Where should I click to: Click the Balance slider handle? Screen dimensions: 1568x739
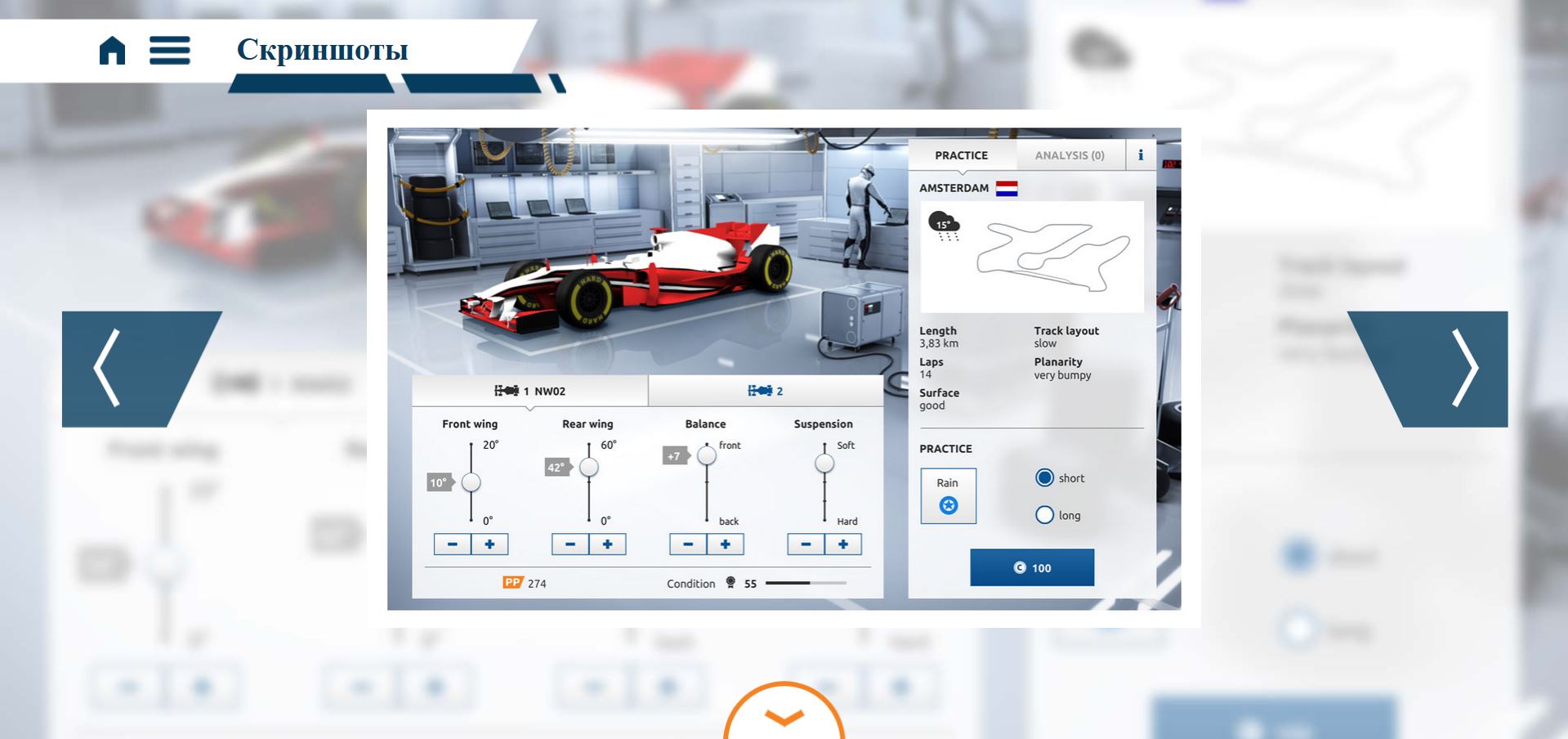point(707,455)
